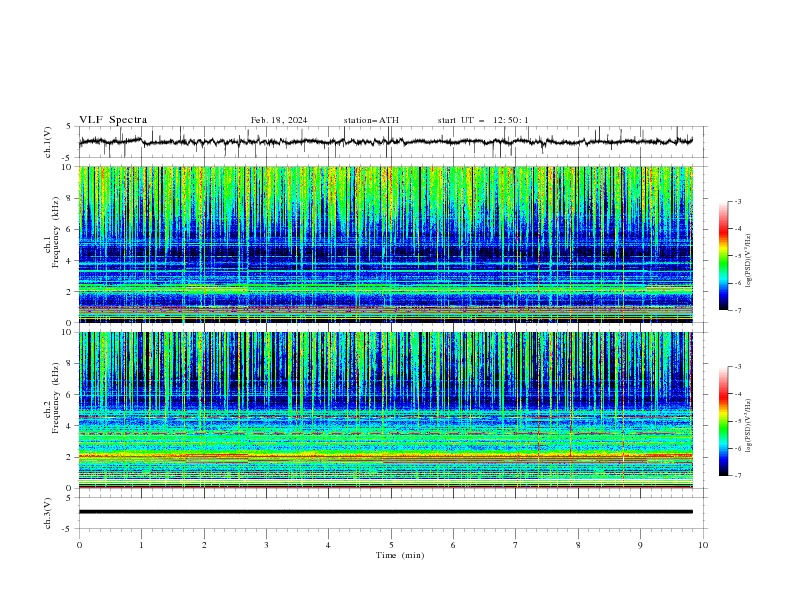
Task: Click time axis tick label "4"
Action: [328, 545]
